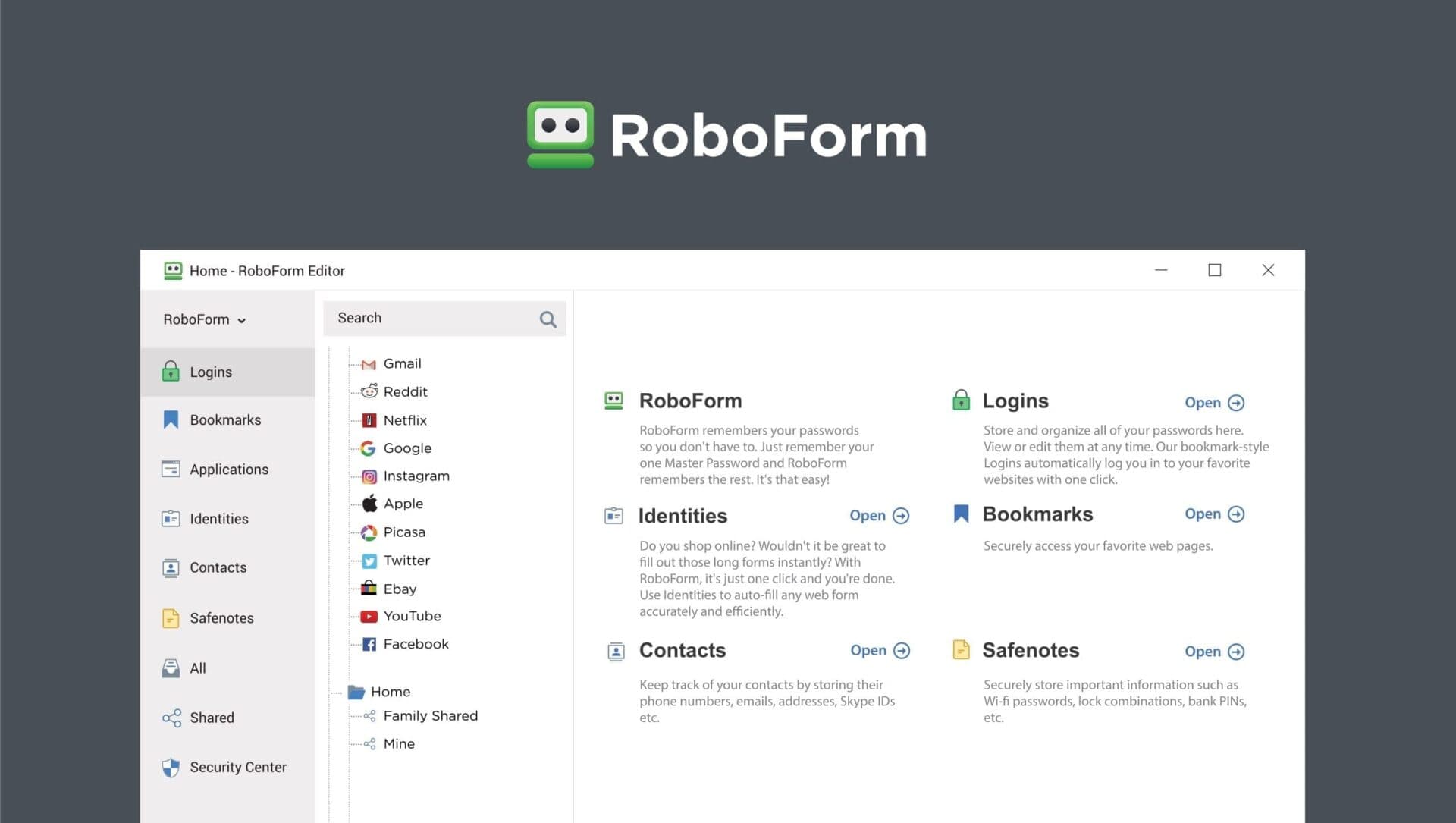This screenshot has width=1456, height=823.
Task: Click the Applications window sidebar icon
Action: point(171,469)
